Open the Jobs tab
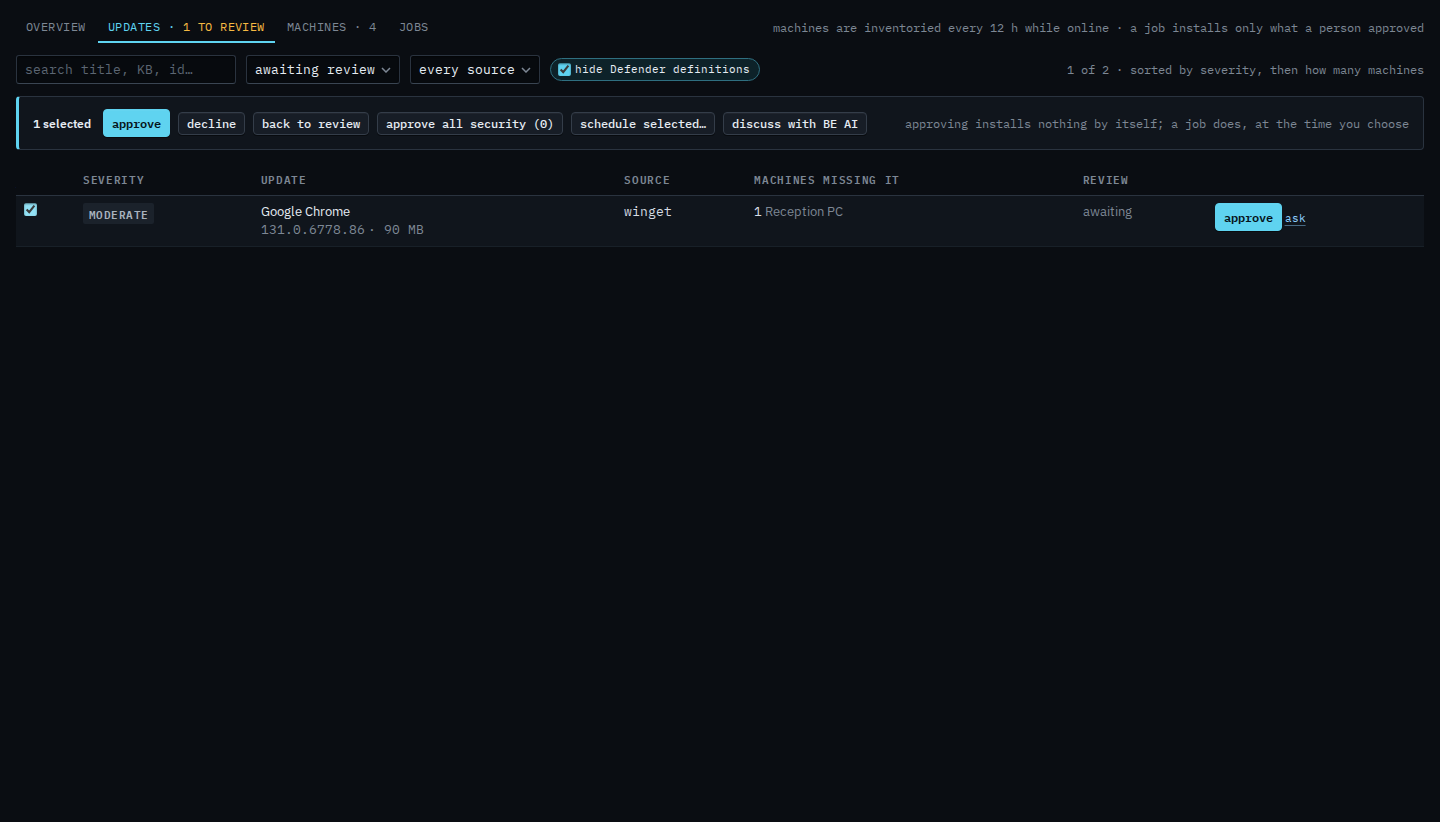 pyautogui.click(x=413, y=27)
